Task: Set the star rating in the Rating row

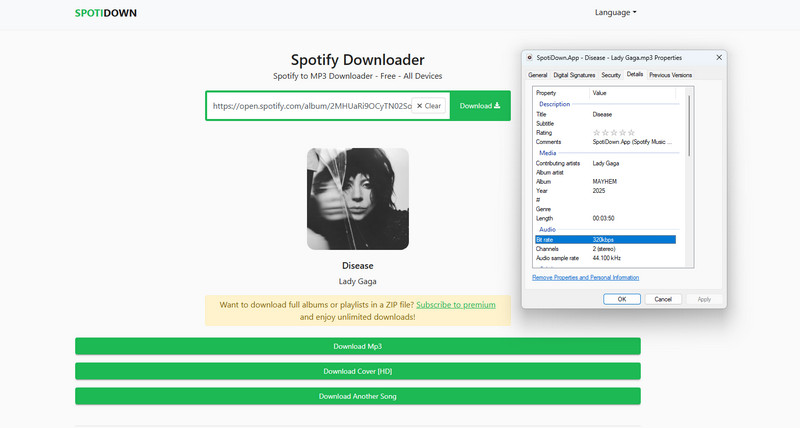Action: pyautogui.click(x=614, y=133)
